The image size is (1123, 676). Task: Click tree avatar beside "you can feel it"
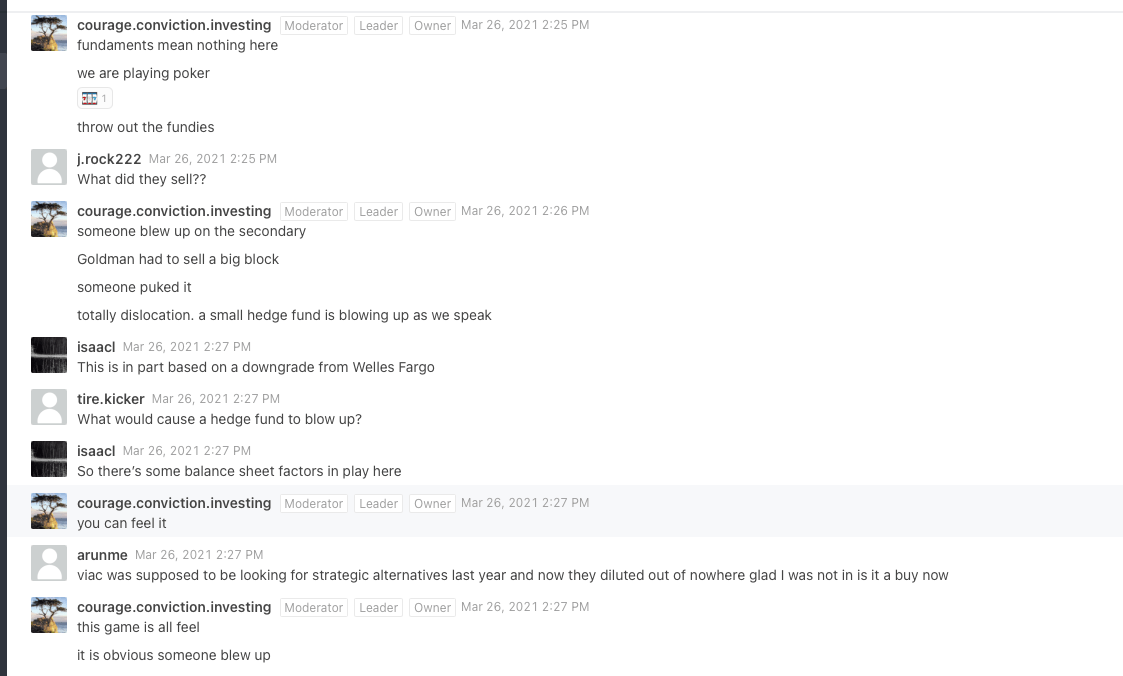click(x=49, y=511)
